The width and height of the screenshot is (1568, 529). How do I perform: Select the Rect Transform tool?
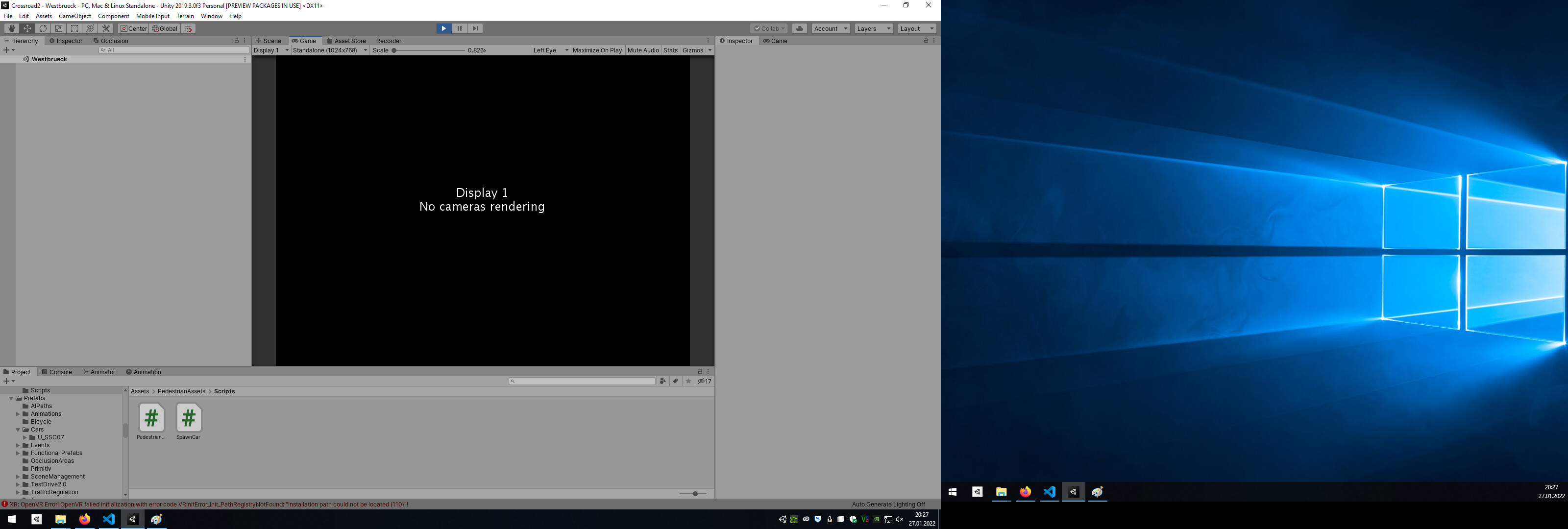[74, 28]
